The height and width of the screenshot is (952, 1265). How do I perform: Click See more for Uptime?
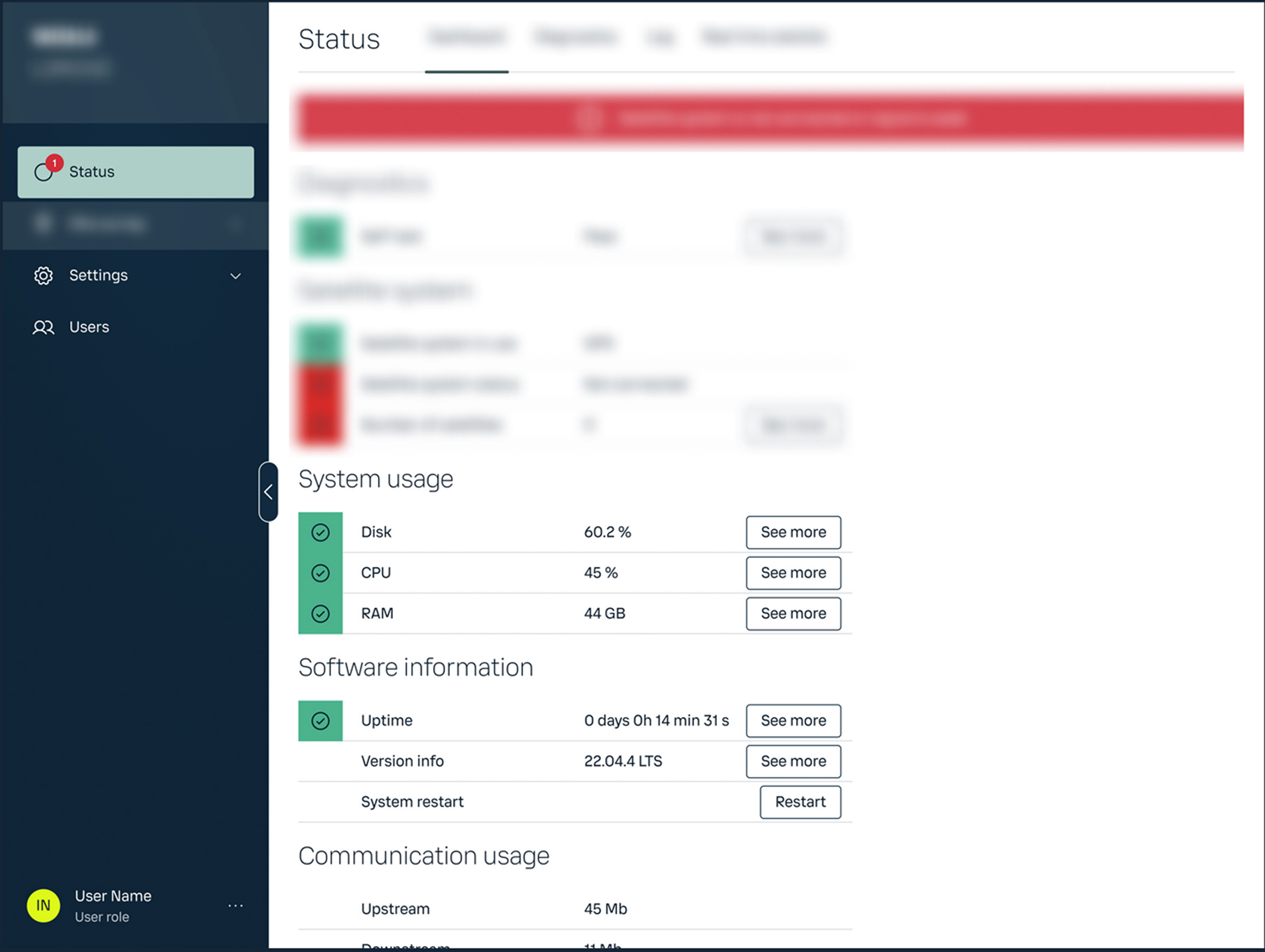point(793,721)
